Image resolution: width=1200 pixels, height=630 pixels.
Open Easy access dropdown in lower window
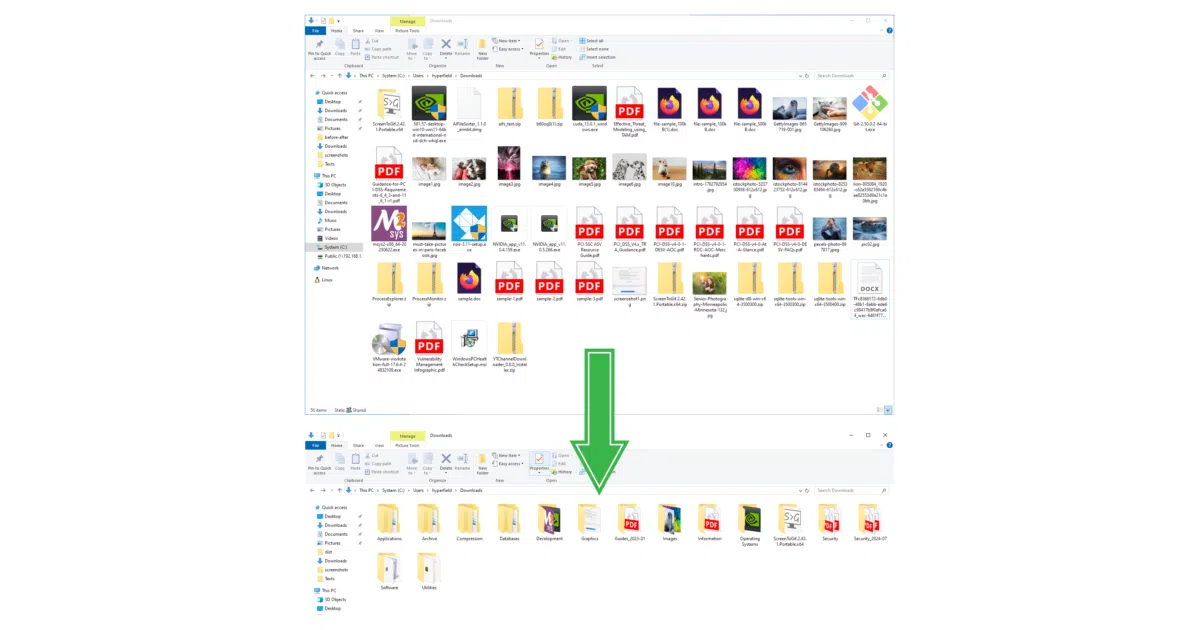click(x=508, y=464)
